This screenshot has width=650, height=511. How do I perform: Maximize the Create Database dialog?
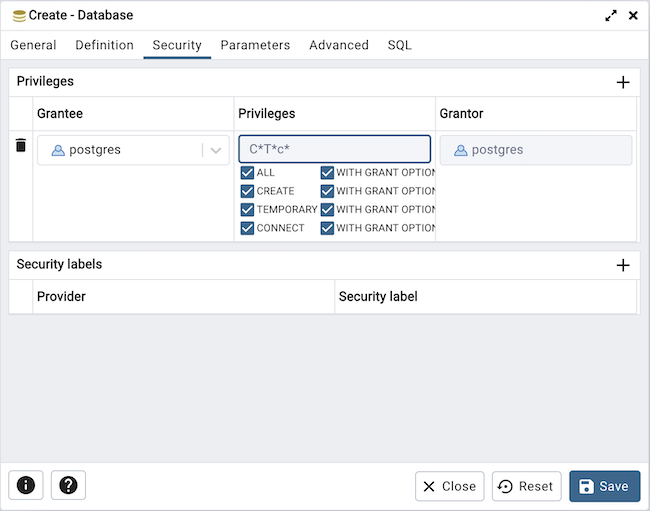click(x=611, y=16)
